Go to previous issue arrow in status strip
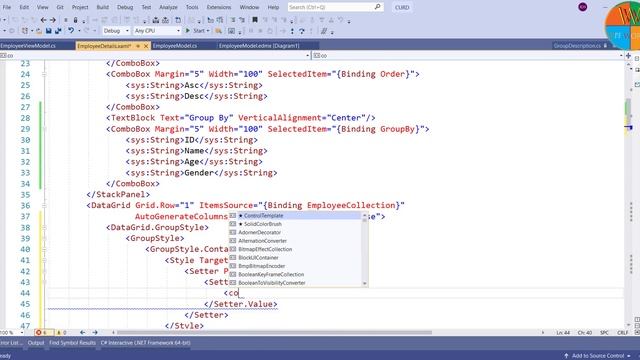 82,333
